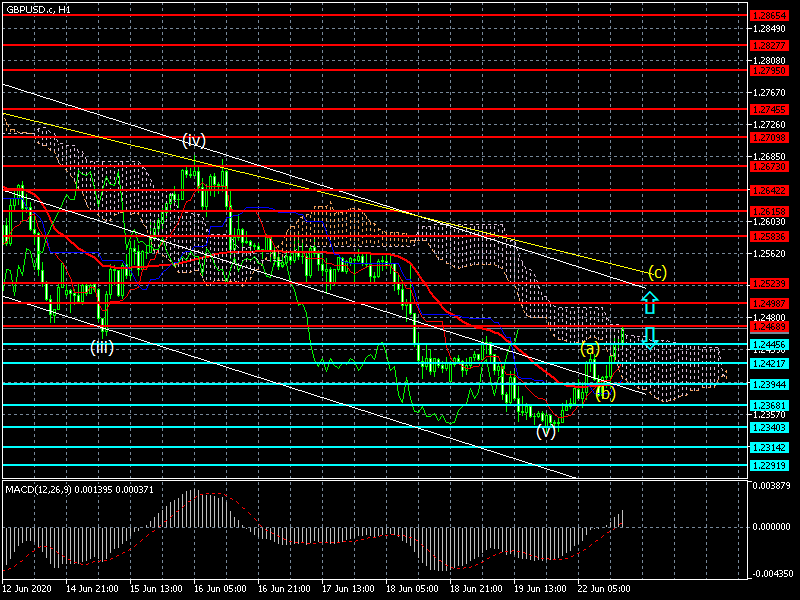Select the yellow (c) wave label
800x600 pixels.
[x=656, y=272]
